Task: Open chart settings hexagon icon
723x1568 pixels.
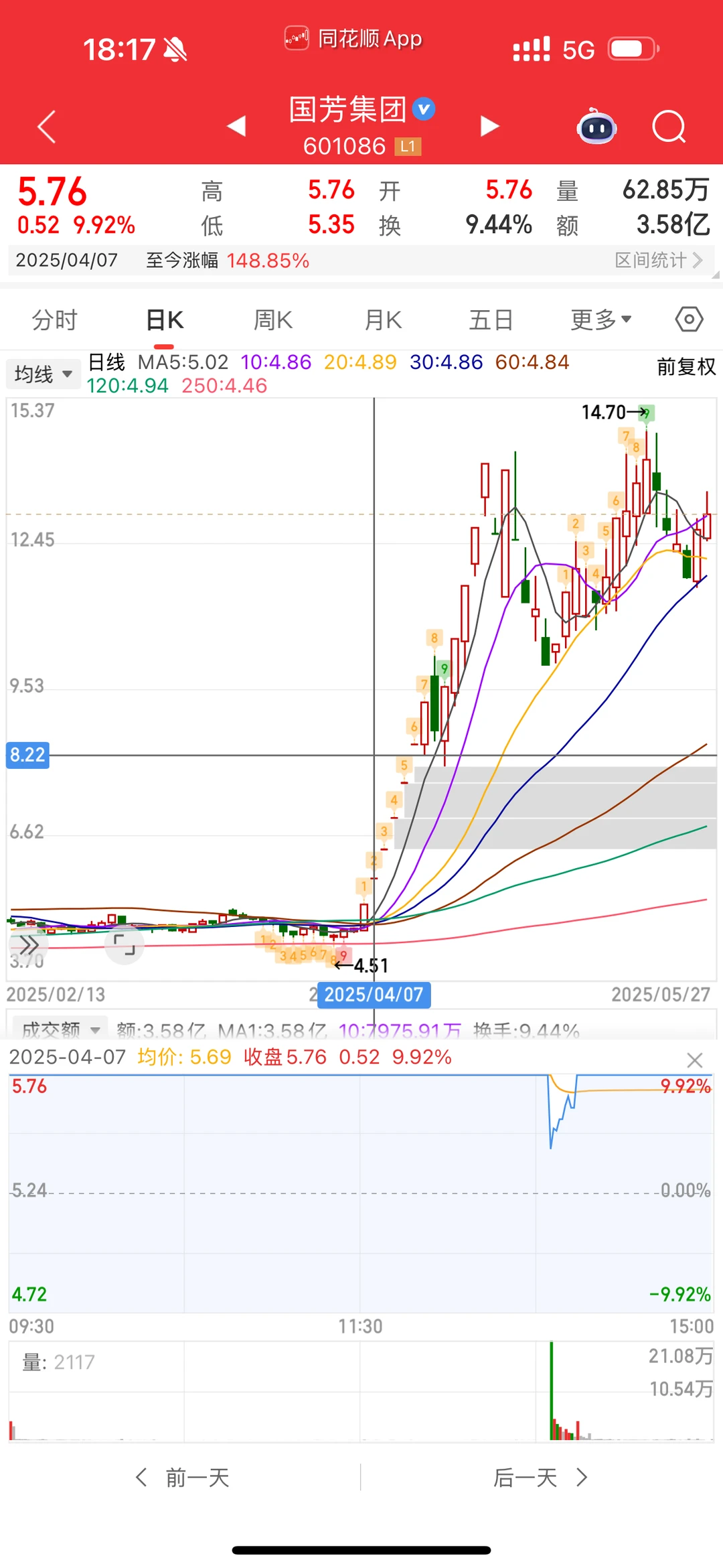Action: point(689,319)
